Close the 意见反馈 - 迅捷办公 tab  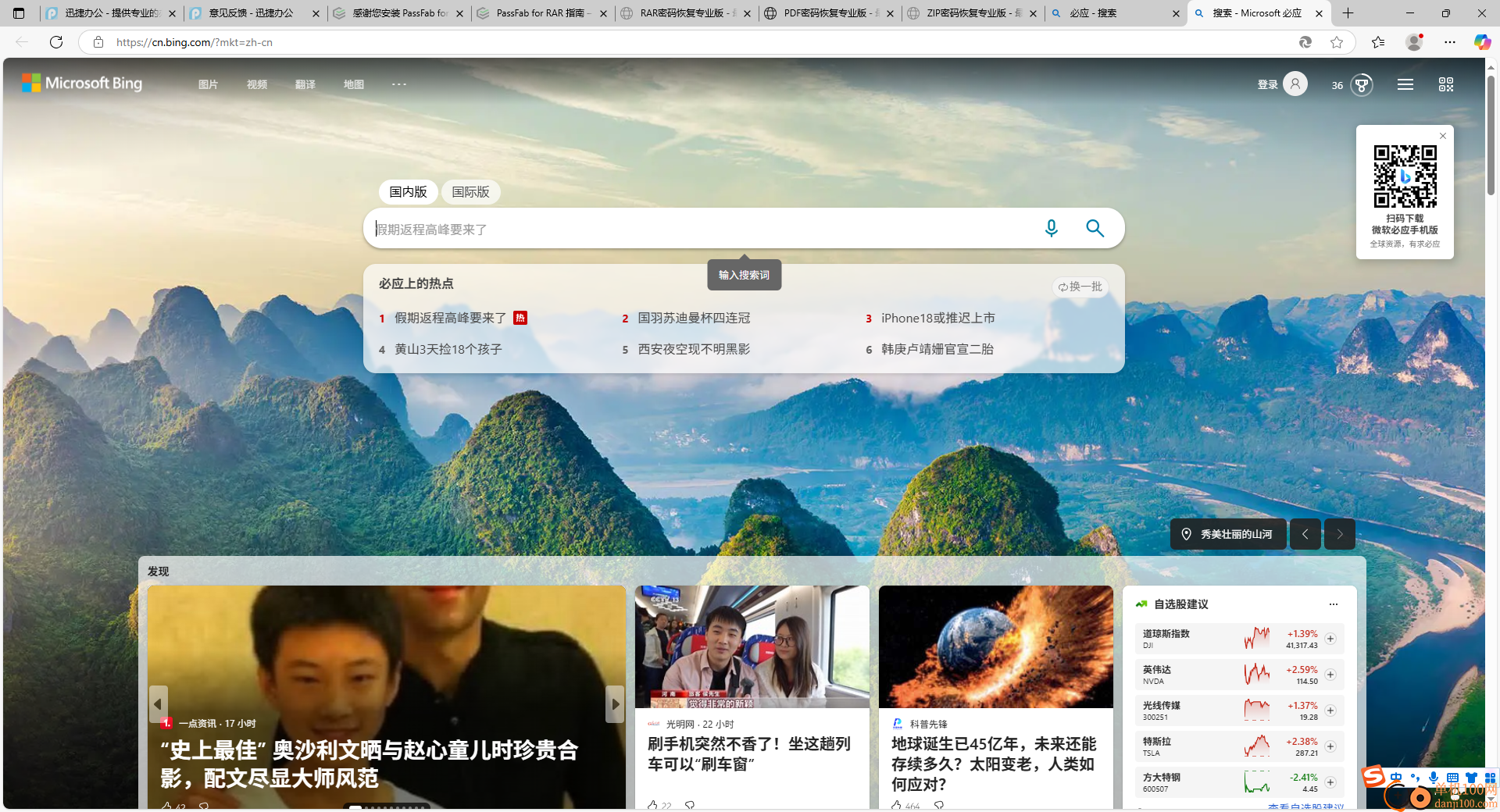pos(316,13)
